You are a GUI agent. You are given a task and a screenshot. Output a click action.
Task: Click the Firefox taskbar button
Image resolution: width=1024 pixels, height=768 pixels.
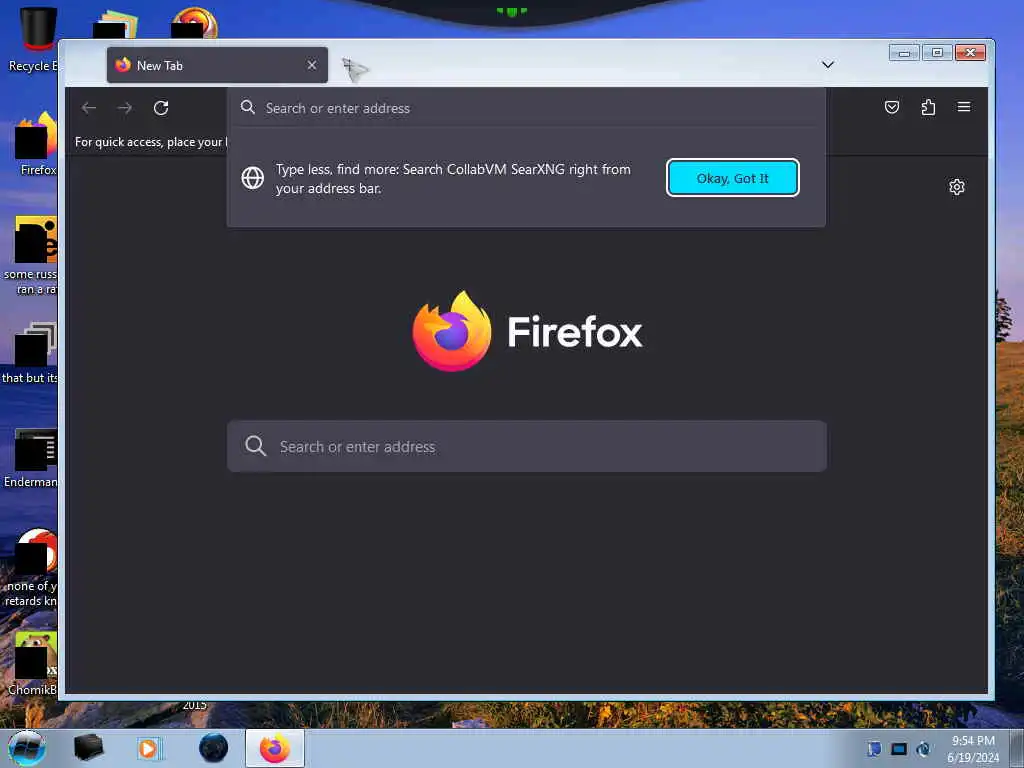(275, 748)
